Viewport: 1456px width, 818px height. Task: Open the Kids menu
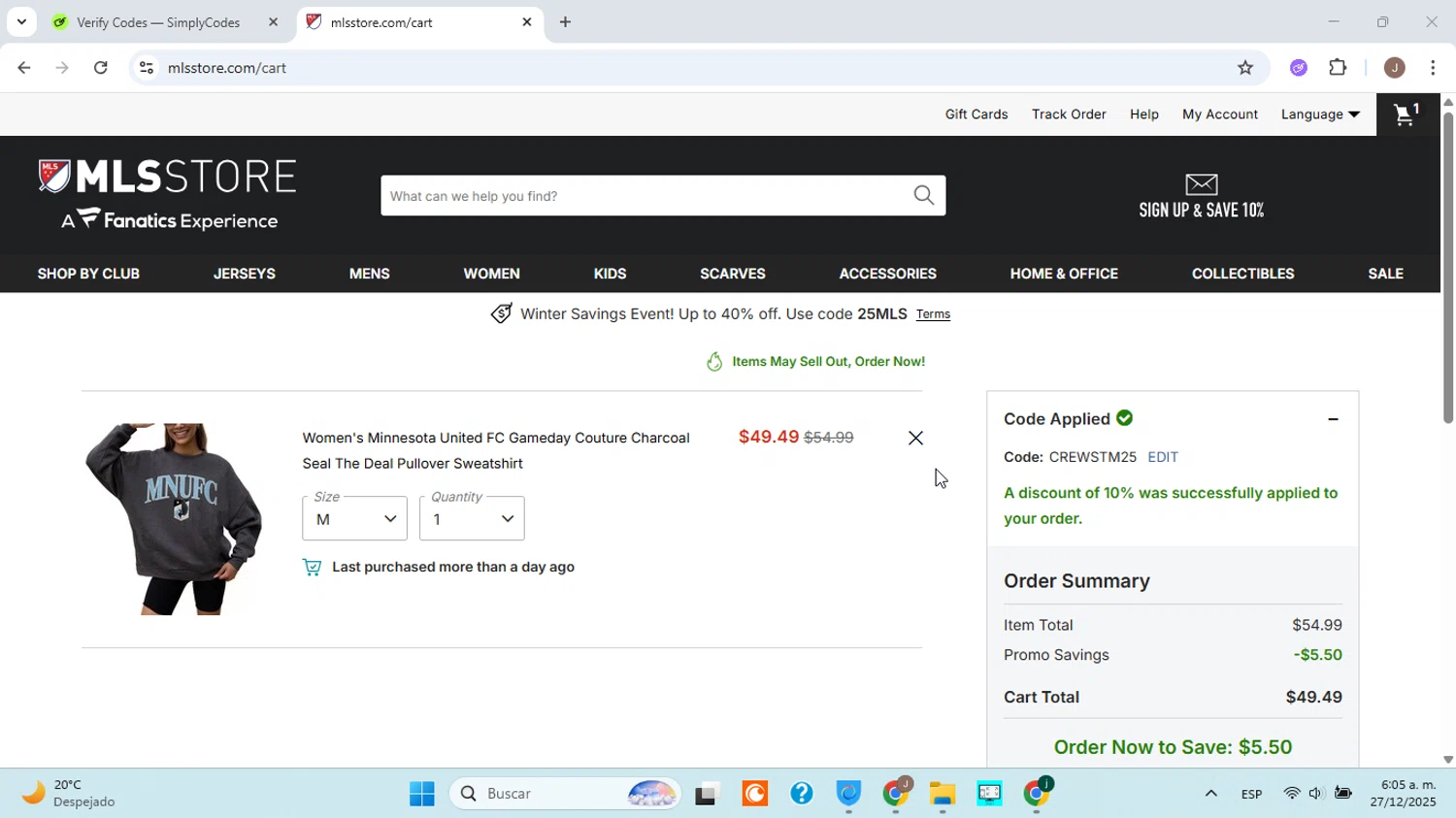tap(610, 274)
